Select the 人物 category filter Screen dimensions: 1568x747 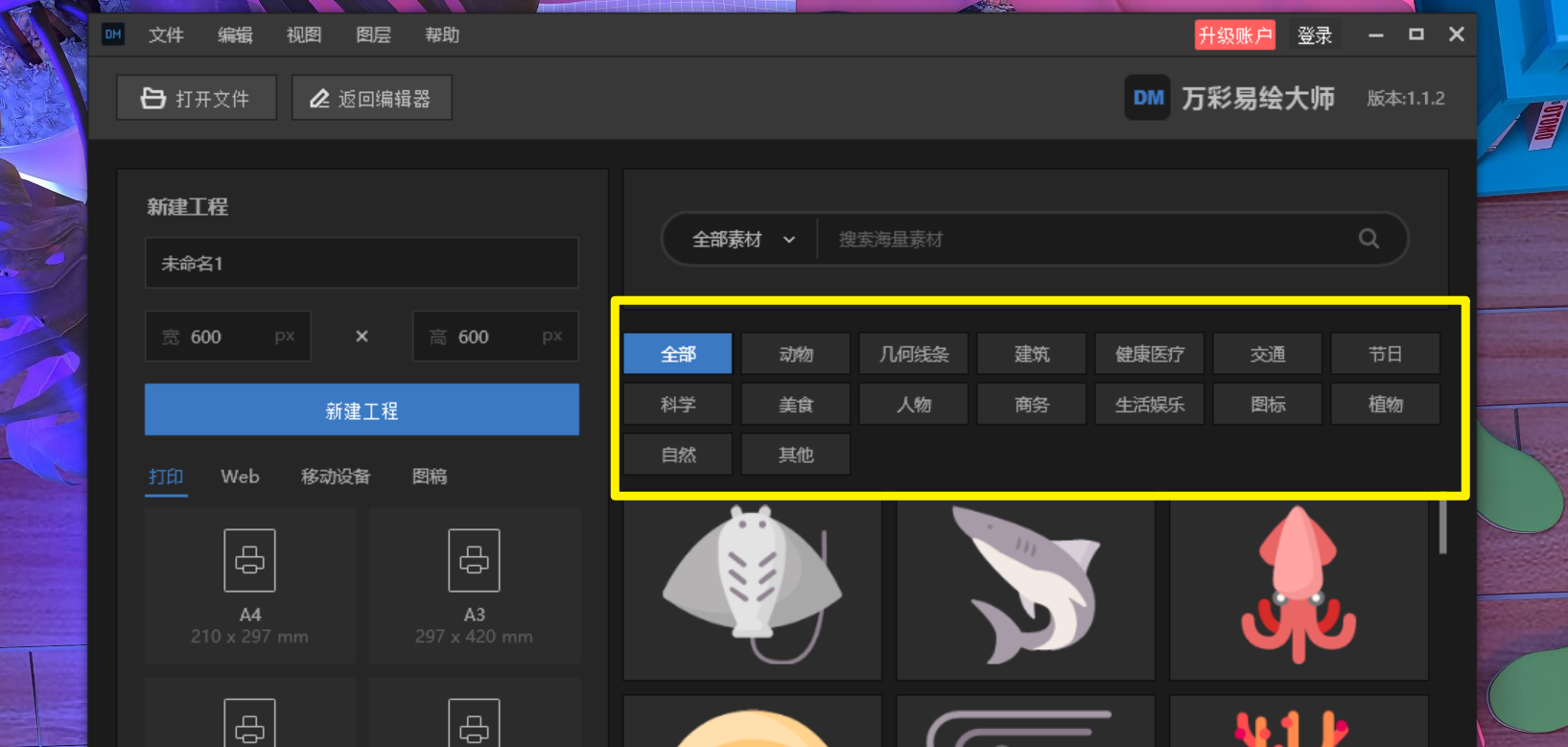tap(914, 405)
